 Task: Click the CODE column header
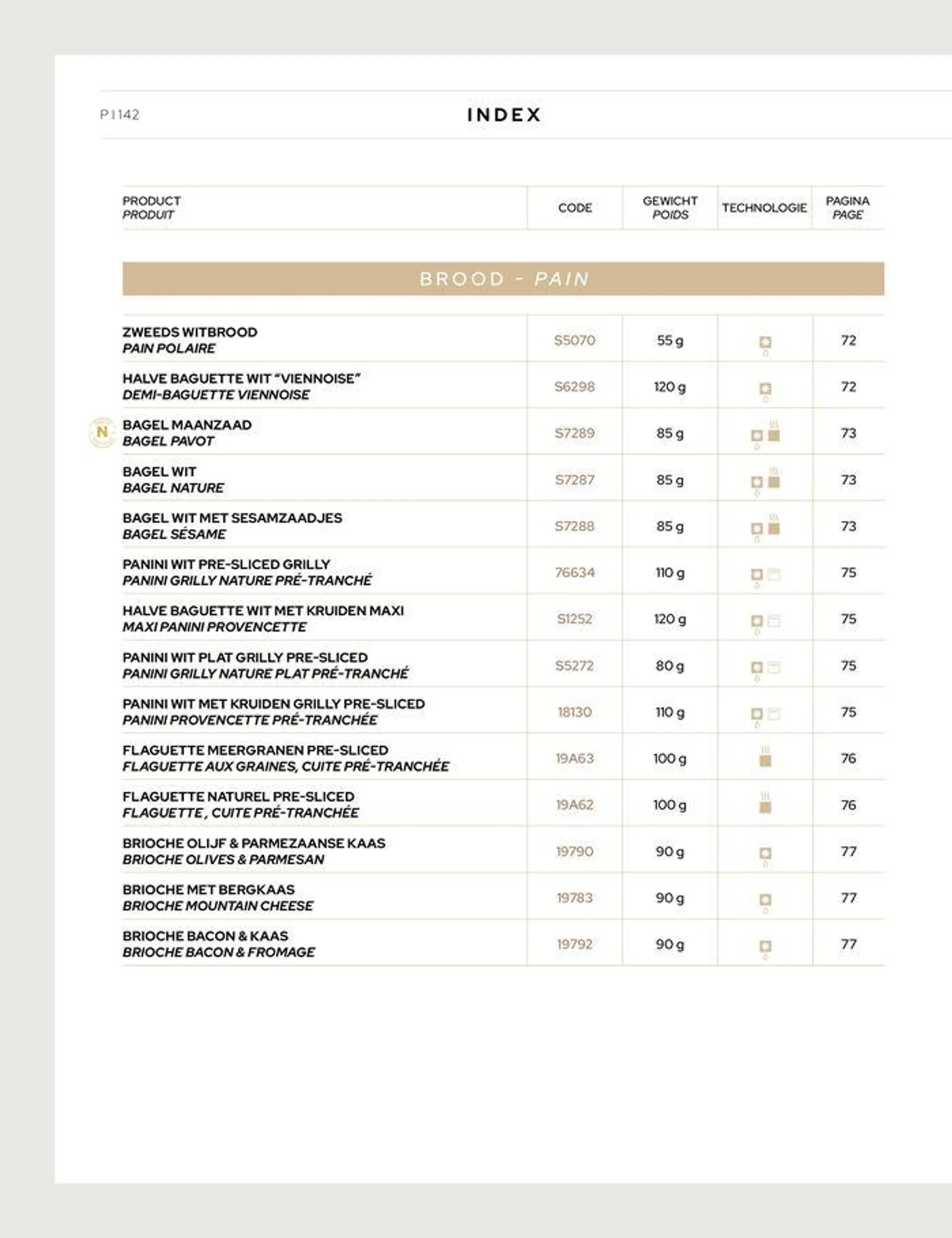point(575,207)
